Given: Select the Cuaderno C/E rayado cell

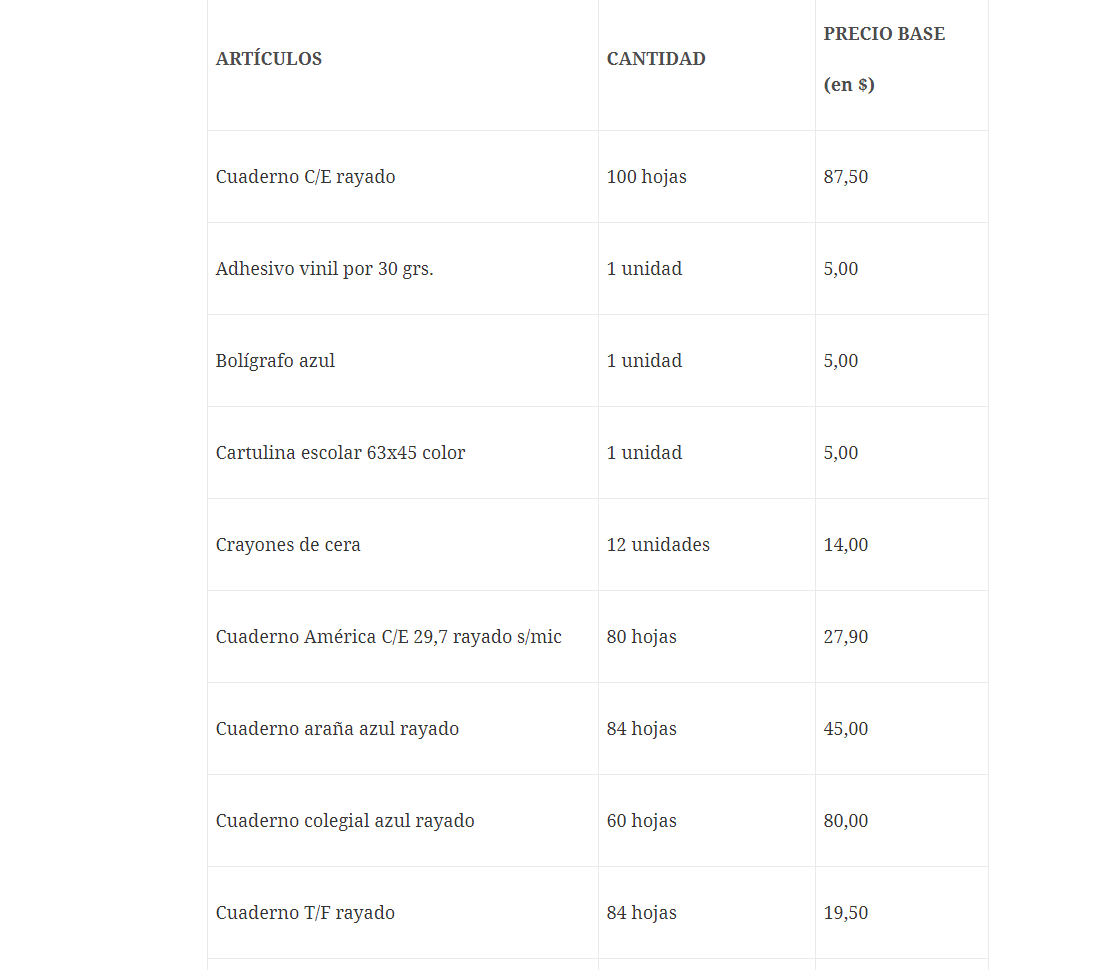Looking at the screenshot, I should (x=305, y=177).
